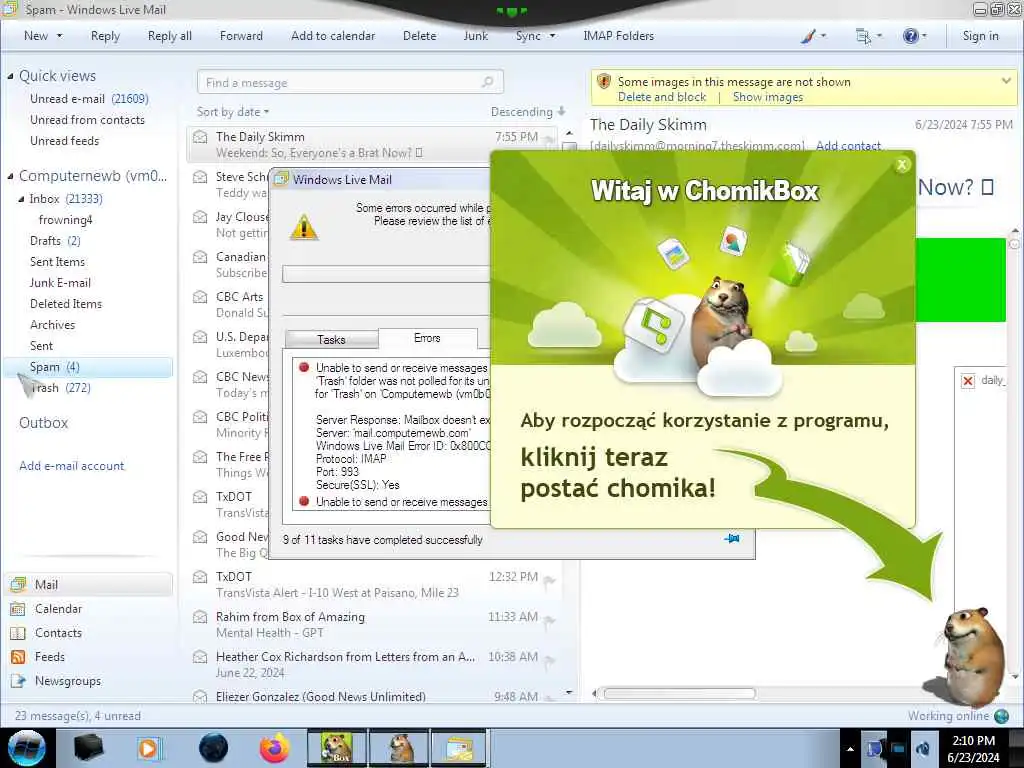This screenshot has height=768, width=1024.
Task: Open the Deleted Items folder
Action: click(66, 304)
